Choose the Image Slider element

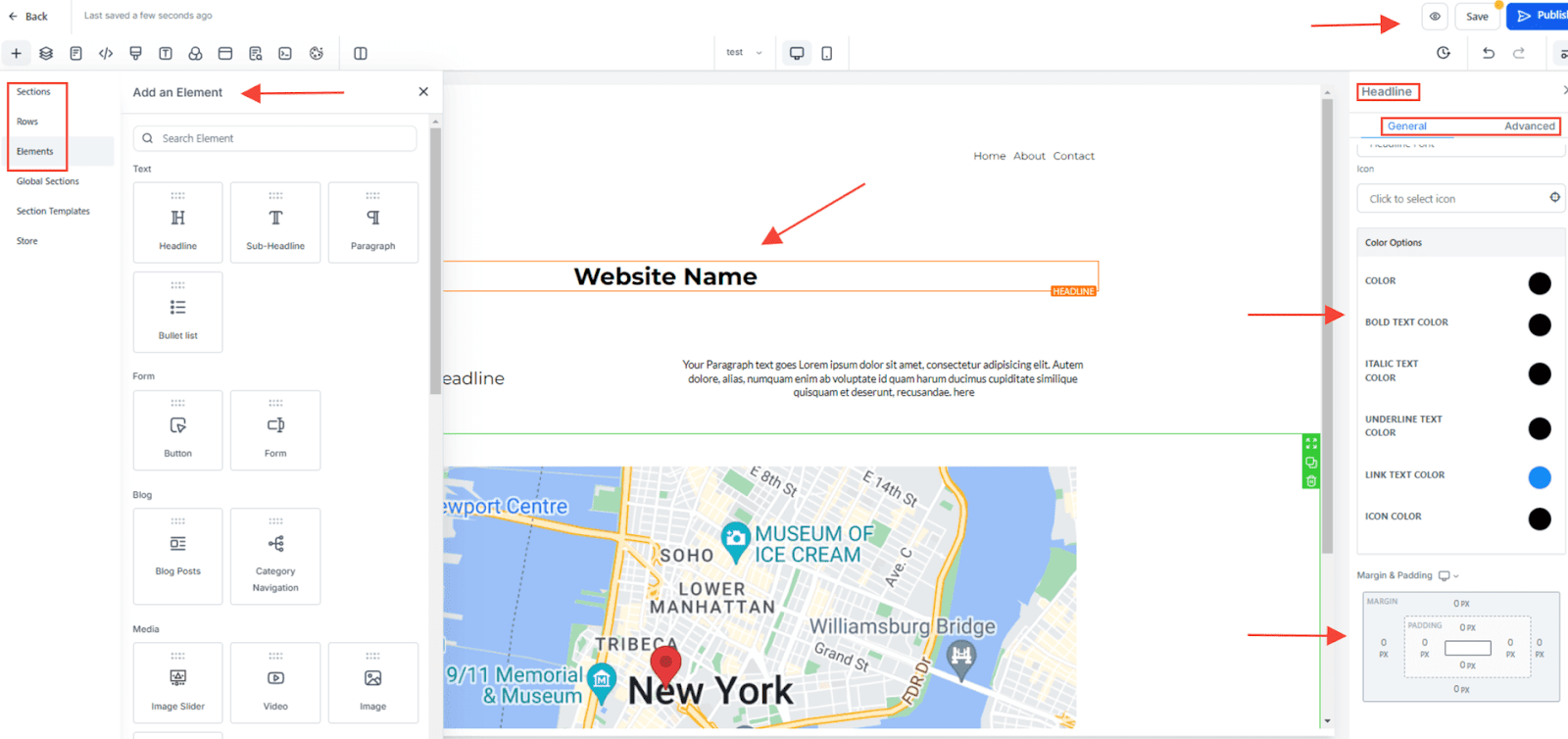tap(177, 683)
